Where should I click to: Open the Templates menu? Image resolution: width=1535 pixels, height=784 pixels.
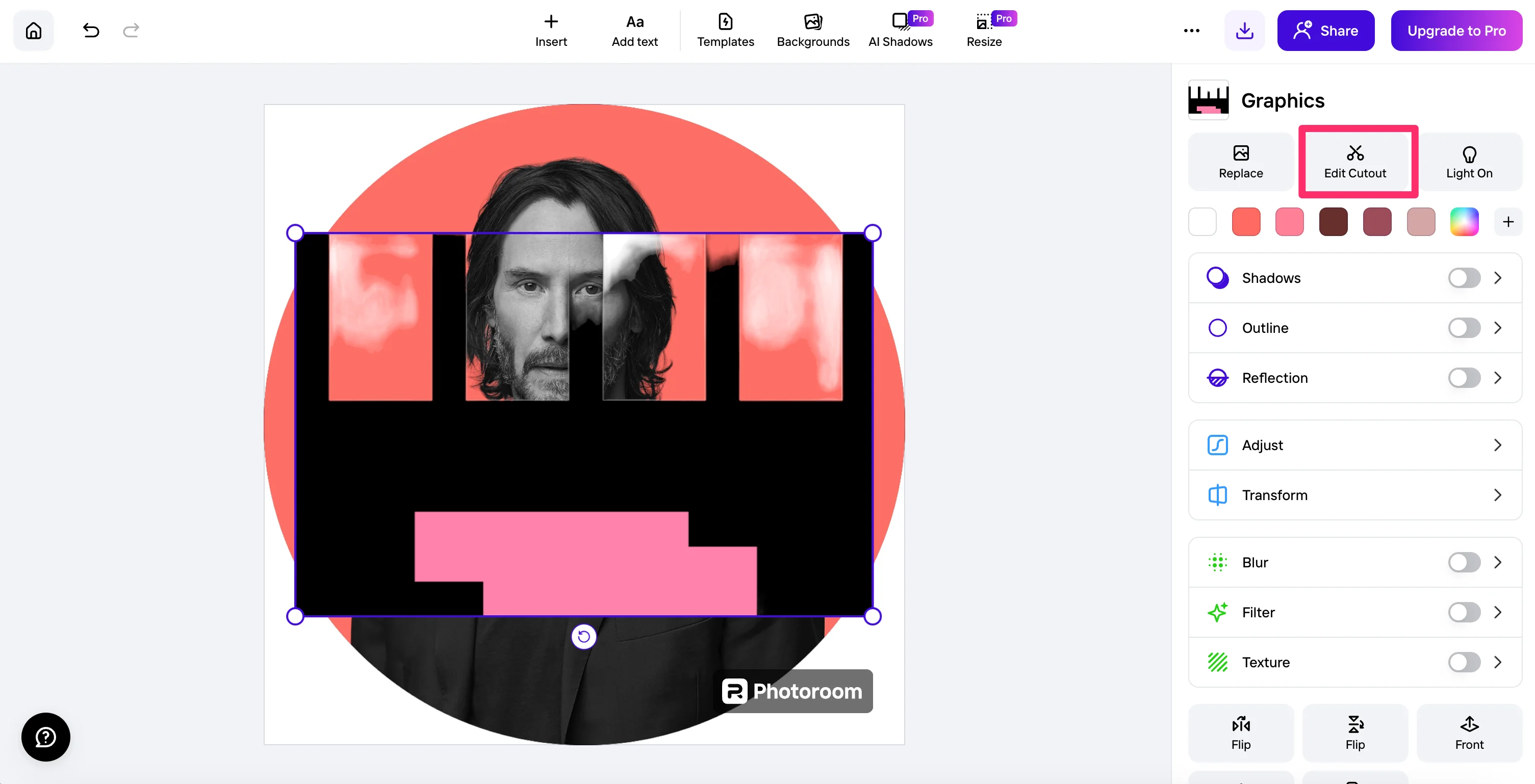725,31
